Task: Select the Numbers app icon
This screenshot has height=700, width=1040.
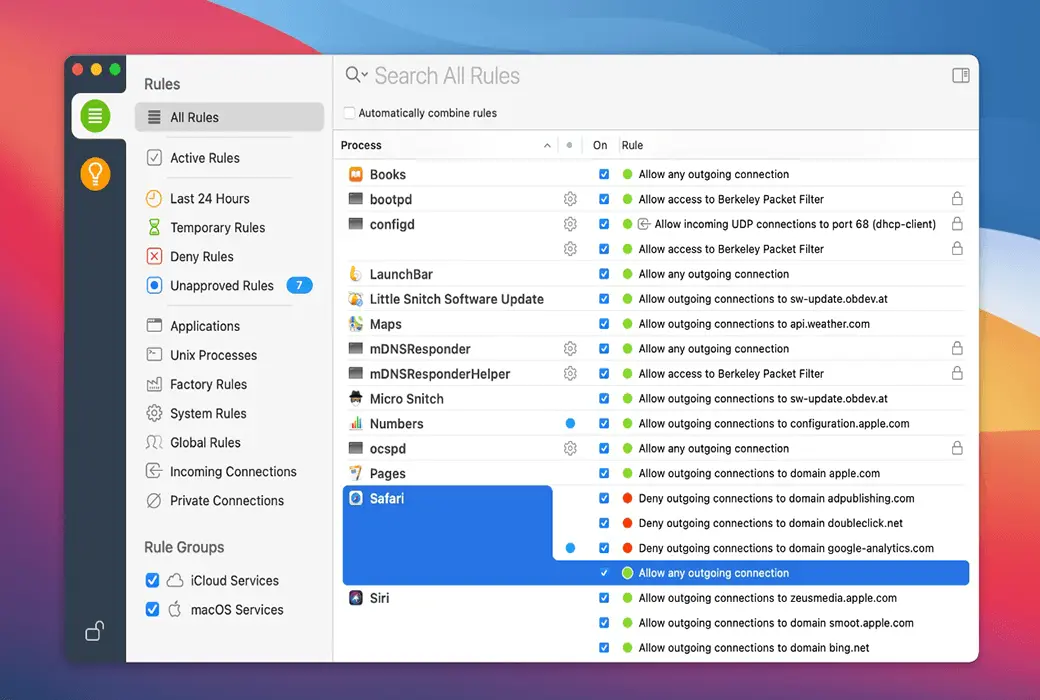Action: pos(356,423)
